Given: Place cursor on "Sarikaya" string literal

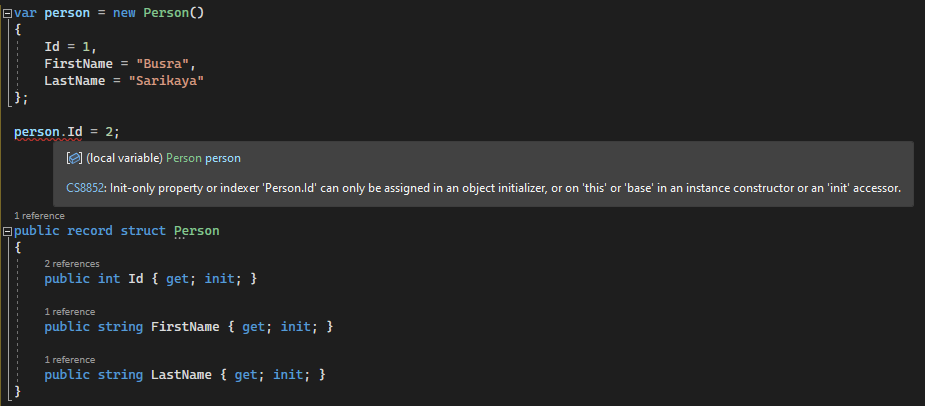Looking at the screenshot, I should point(166,80).
